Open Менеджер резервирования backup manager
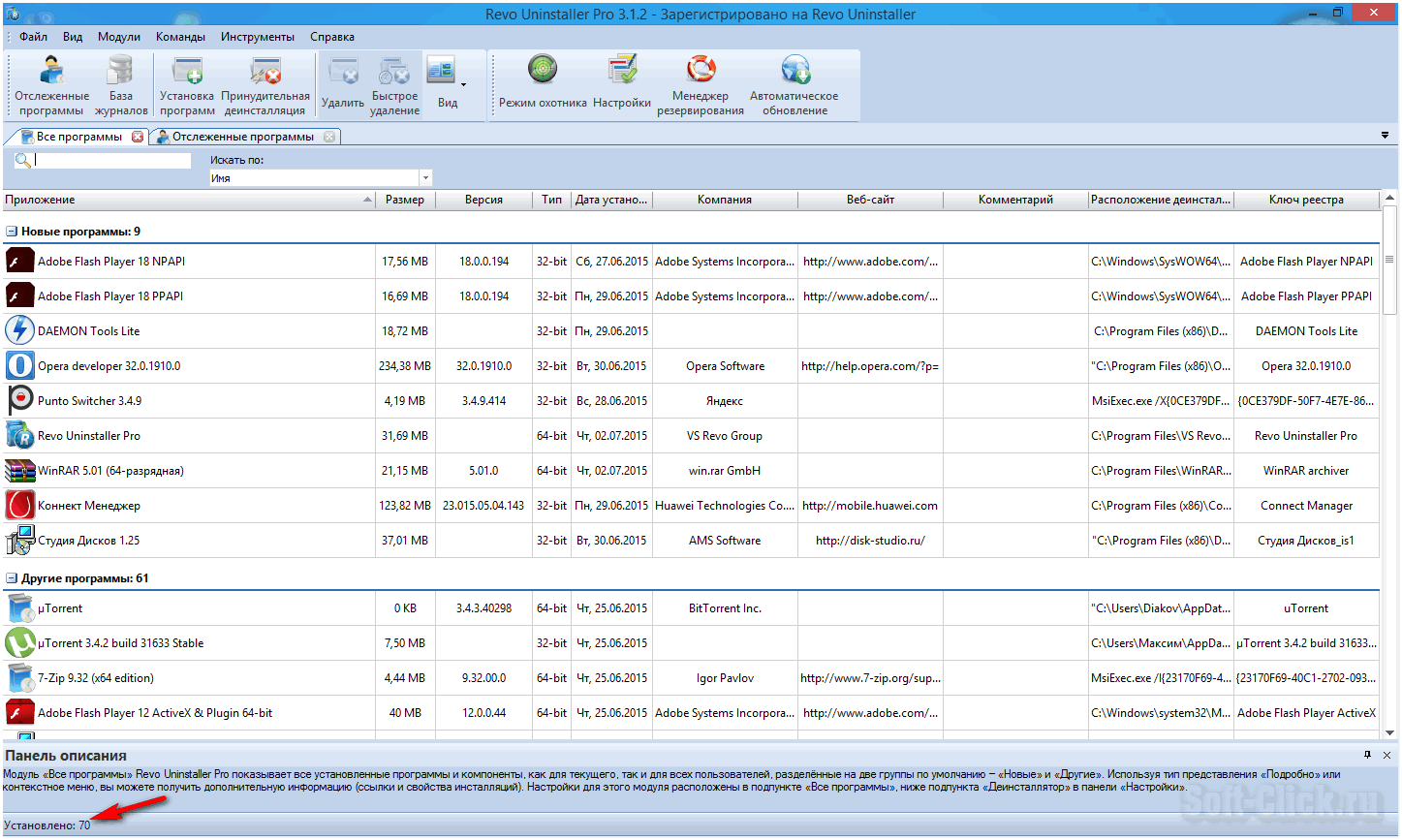 click(700, 84)
